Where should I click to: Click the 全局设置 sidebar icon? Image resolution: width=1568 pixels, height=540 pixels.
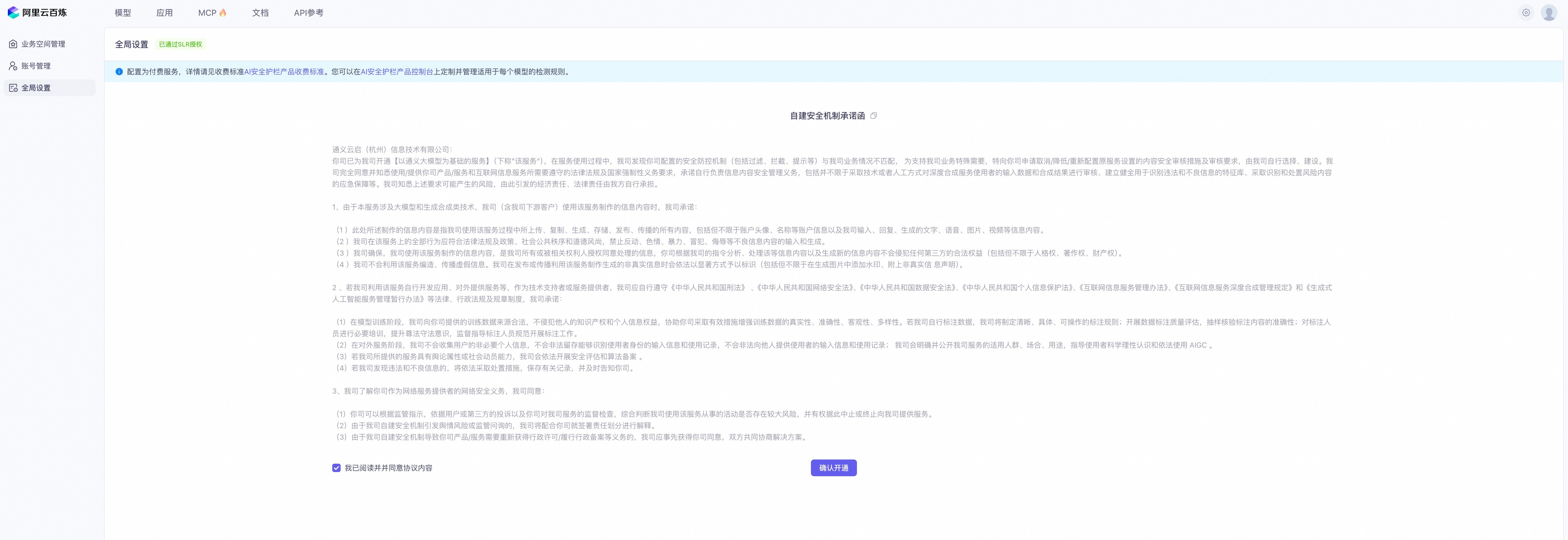(x=13, y=88)
